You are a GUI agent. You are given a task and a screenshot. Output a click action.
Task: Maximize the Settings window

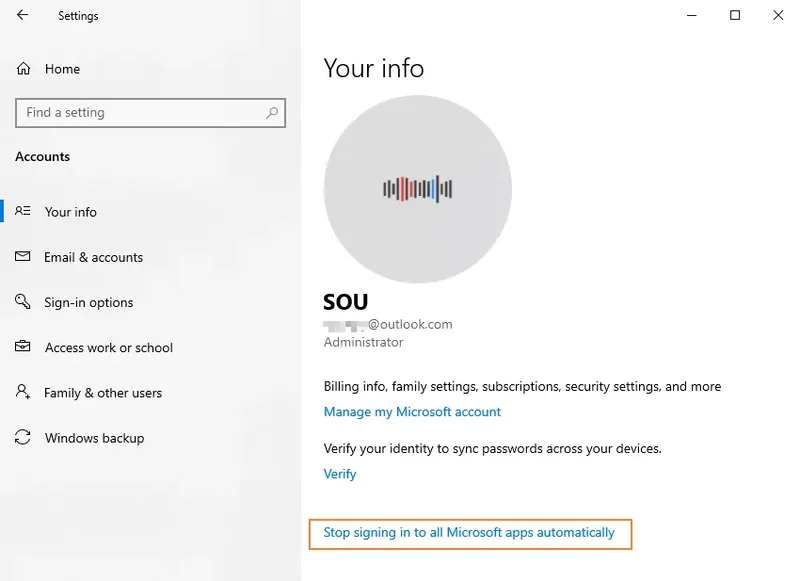[x=735, y=15]
